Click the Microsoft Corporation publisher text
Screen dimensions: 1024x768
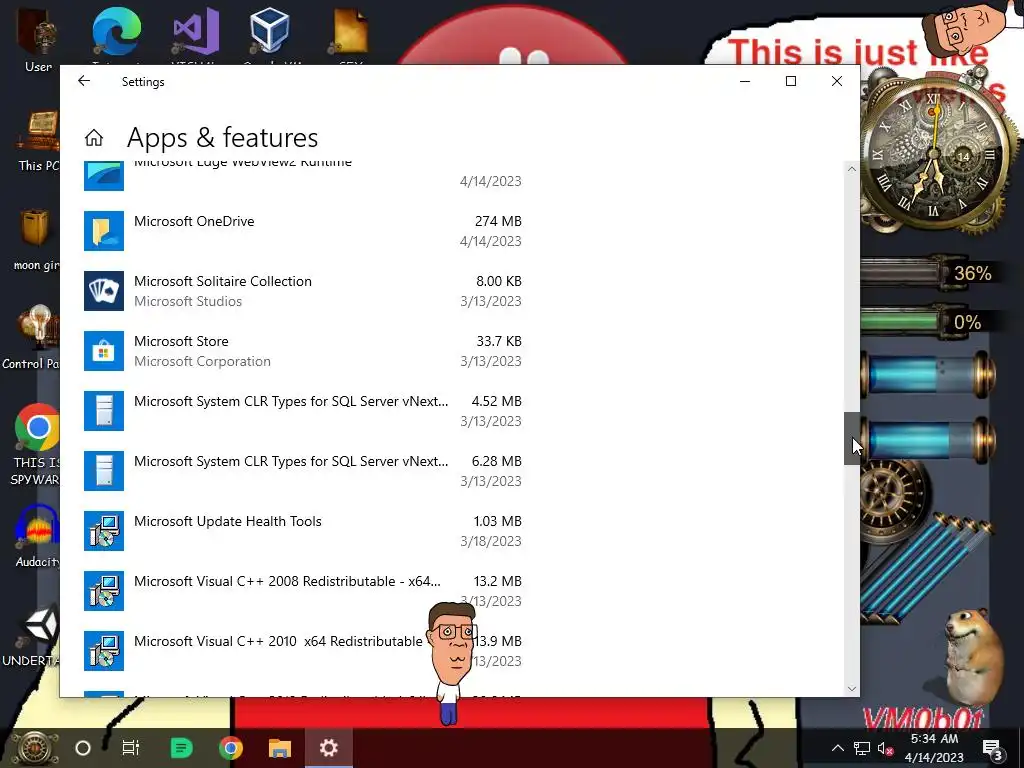click(202, 362)
